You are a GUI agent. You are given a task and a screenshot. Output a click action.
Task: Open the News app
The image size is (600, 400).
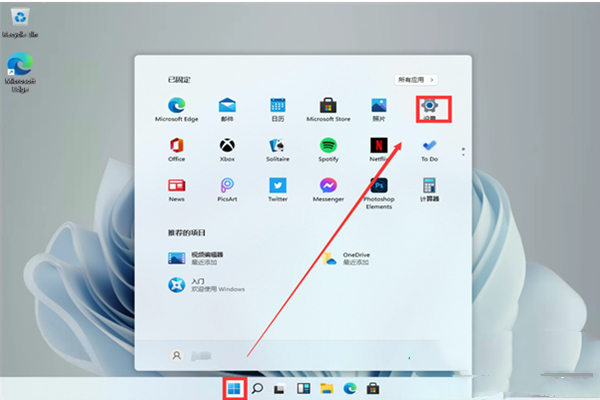pos(176,190)
